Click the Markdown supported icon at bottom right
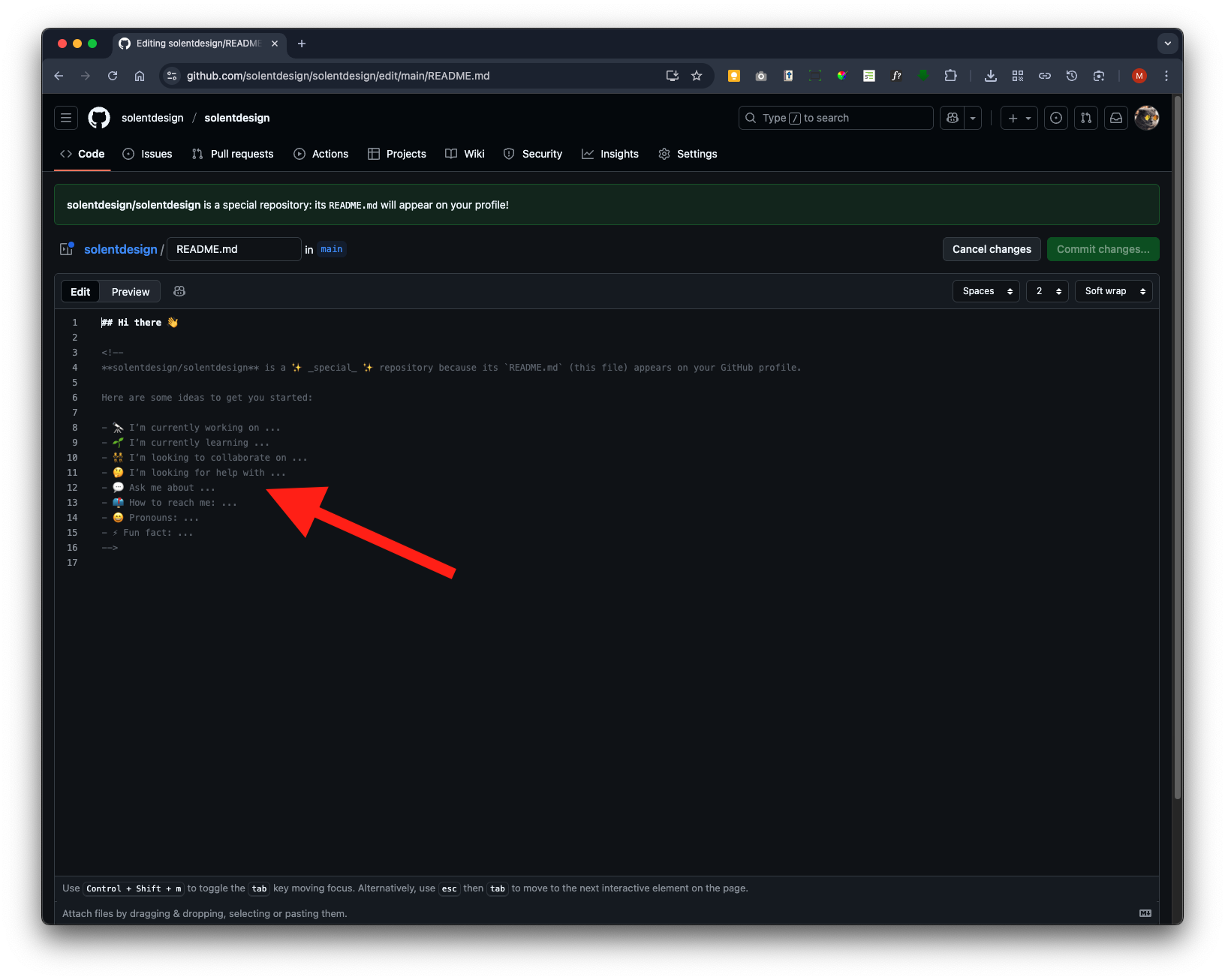Screen dimensions: 1225x980 pos(1145,913)
